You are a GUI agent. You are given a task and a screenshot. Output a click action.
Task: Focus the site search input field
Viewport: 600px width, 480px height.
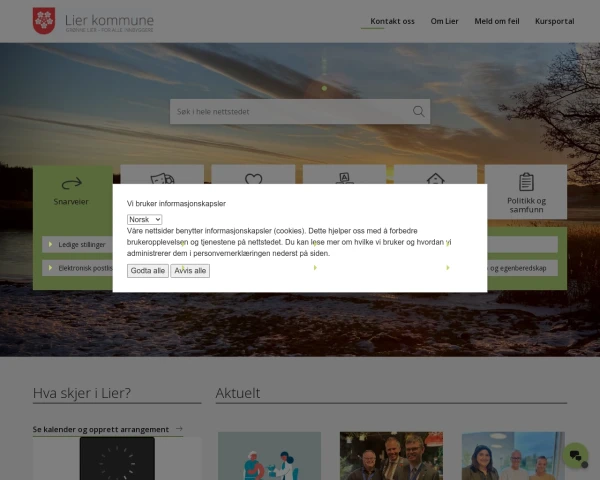point(288,111)
